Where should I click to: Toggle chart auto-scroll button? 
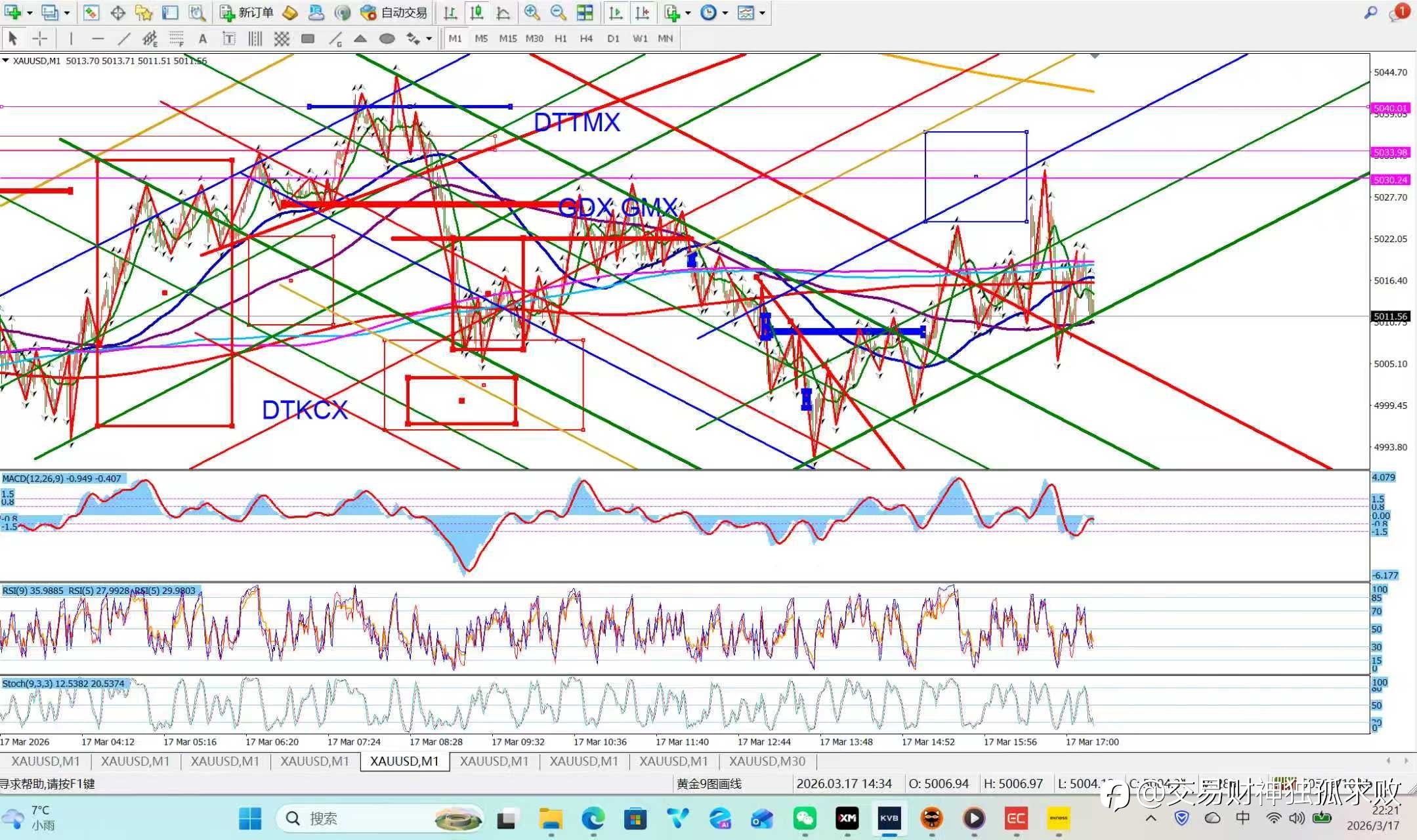coord(616,12)
